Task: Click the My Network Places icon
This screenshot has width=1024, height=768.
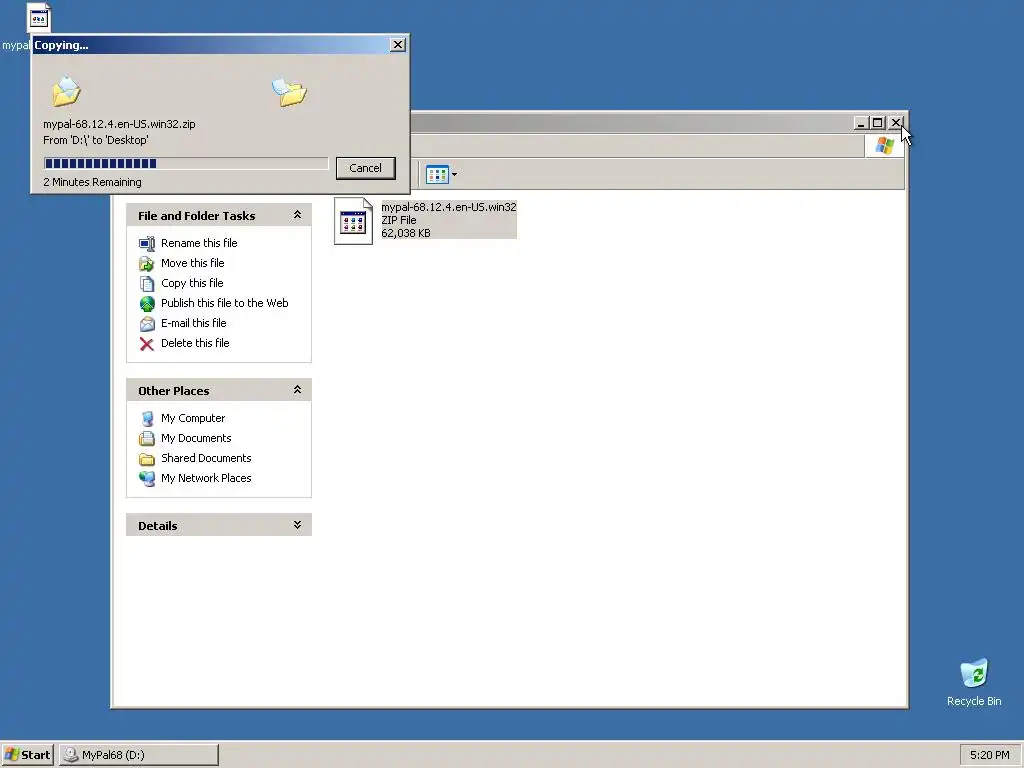Action: click(147, 479)
